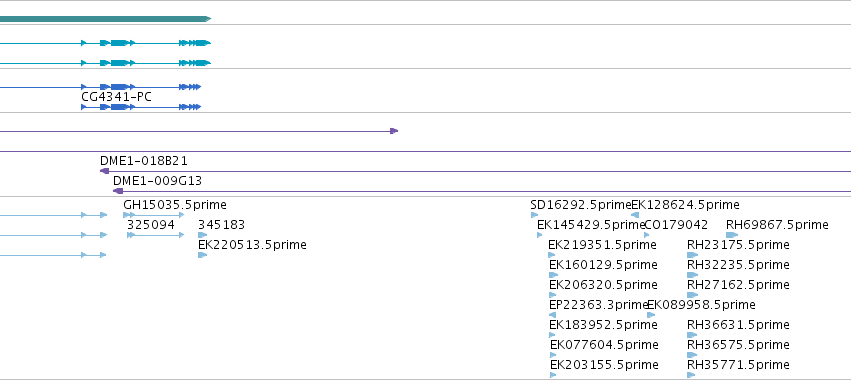
Task: Click the RH69867.5prime arrow glyph
Action: coord(732,235)
